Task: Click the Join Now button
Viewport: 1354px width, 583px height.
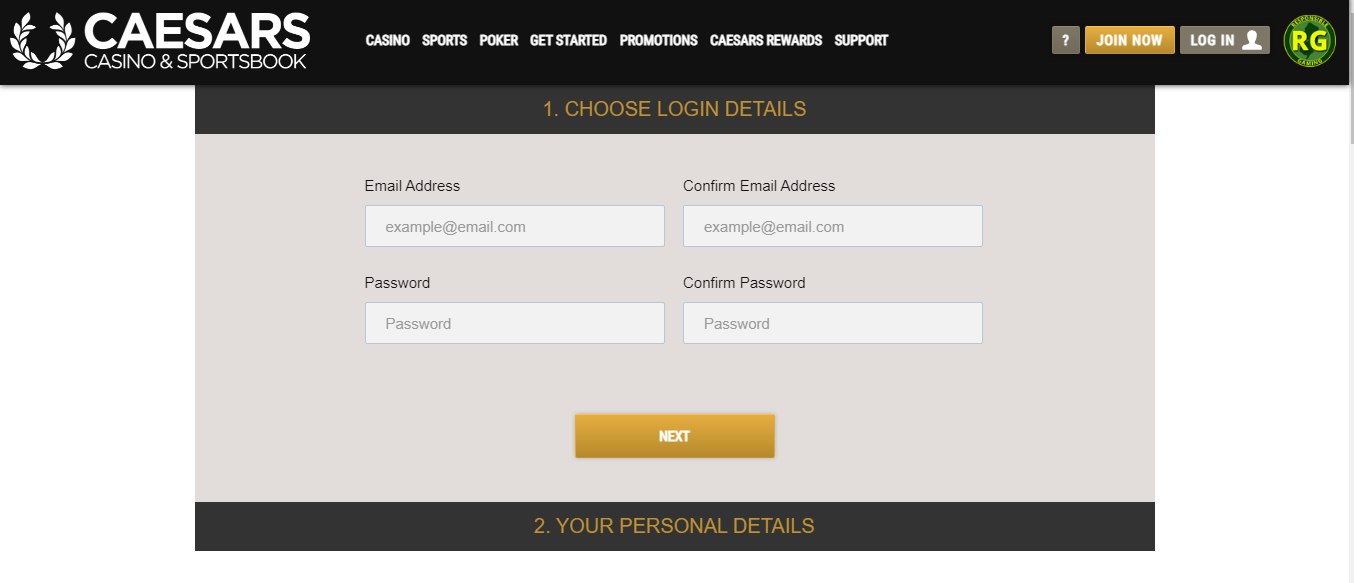Action: click(x=1130, y=40)
